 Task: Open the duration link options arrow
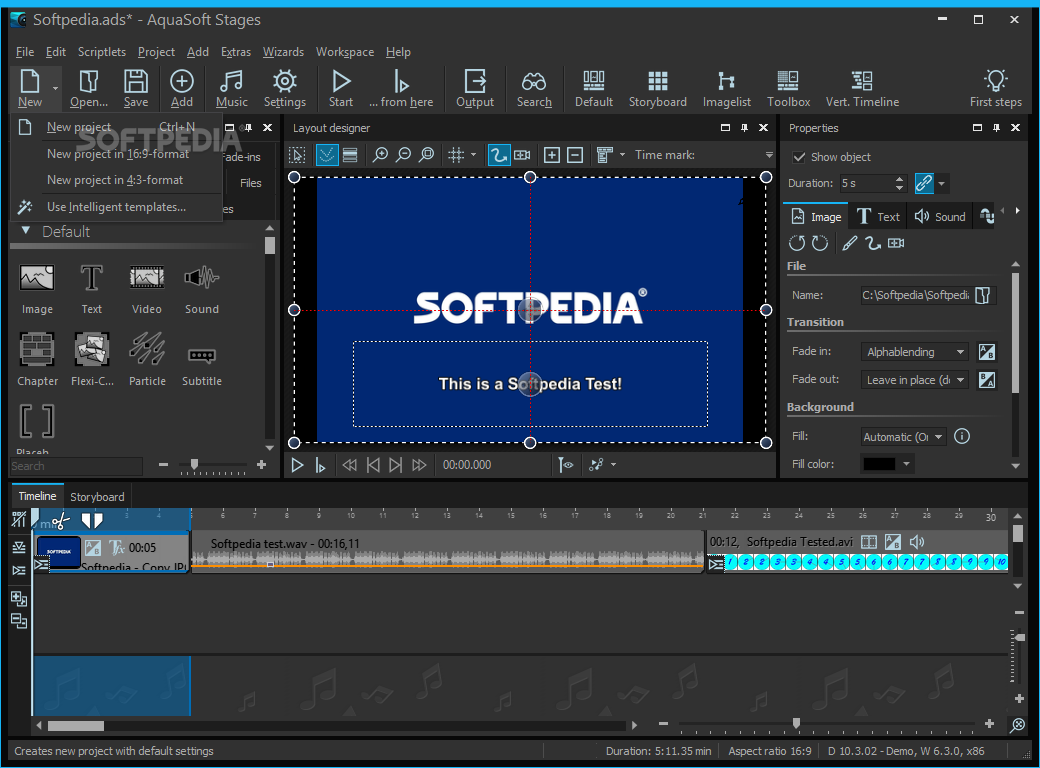click(941, 184)
